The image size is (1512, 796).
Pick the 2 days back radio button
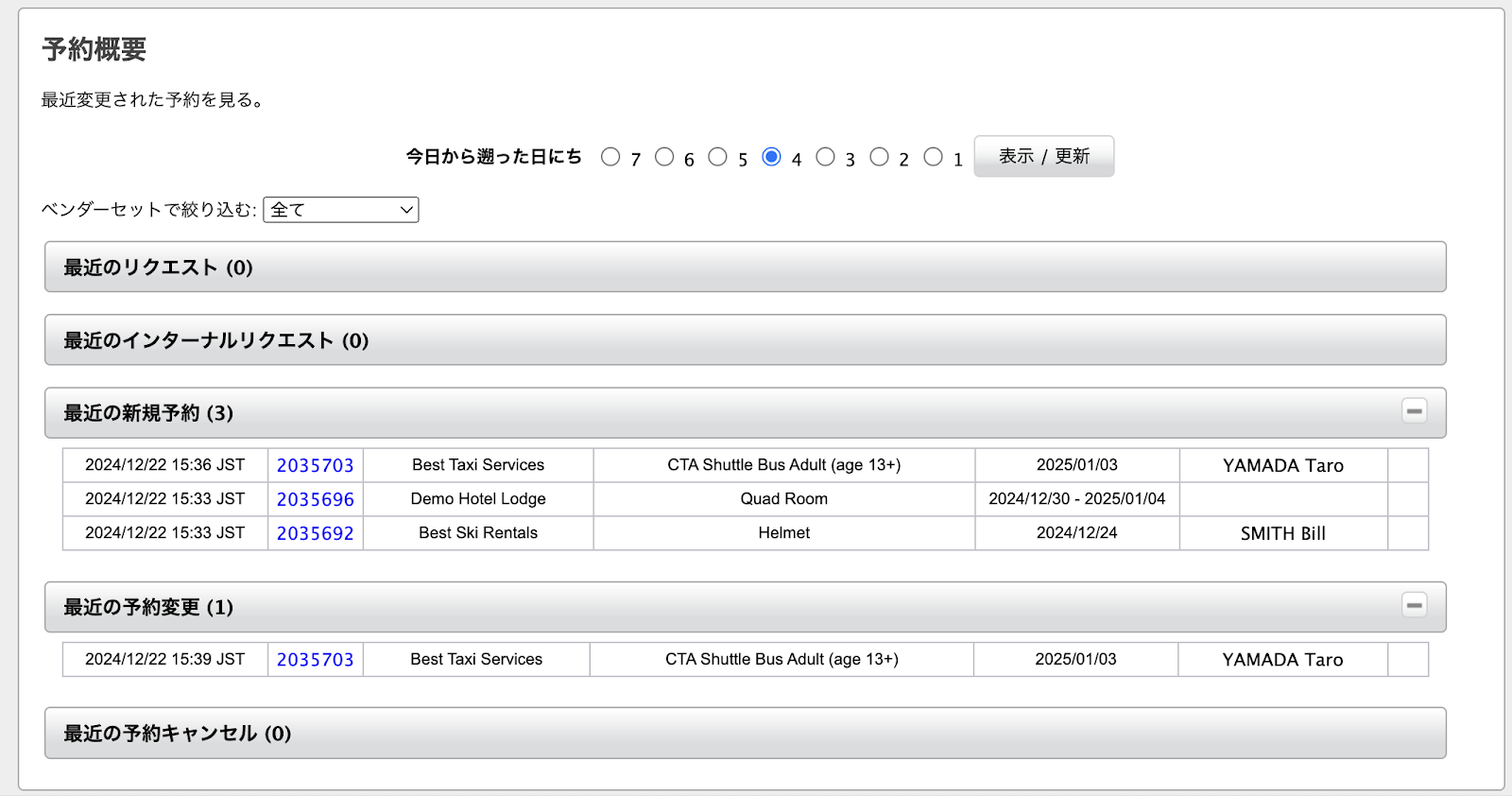[x=879, y=157]
